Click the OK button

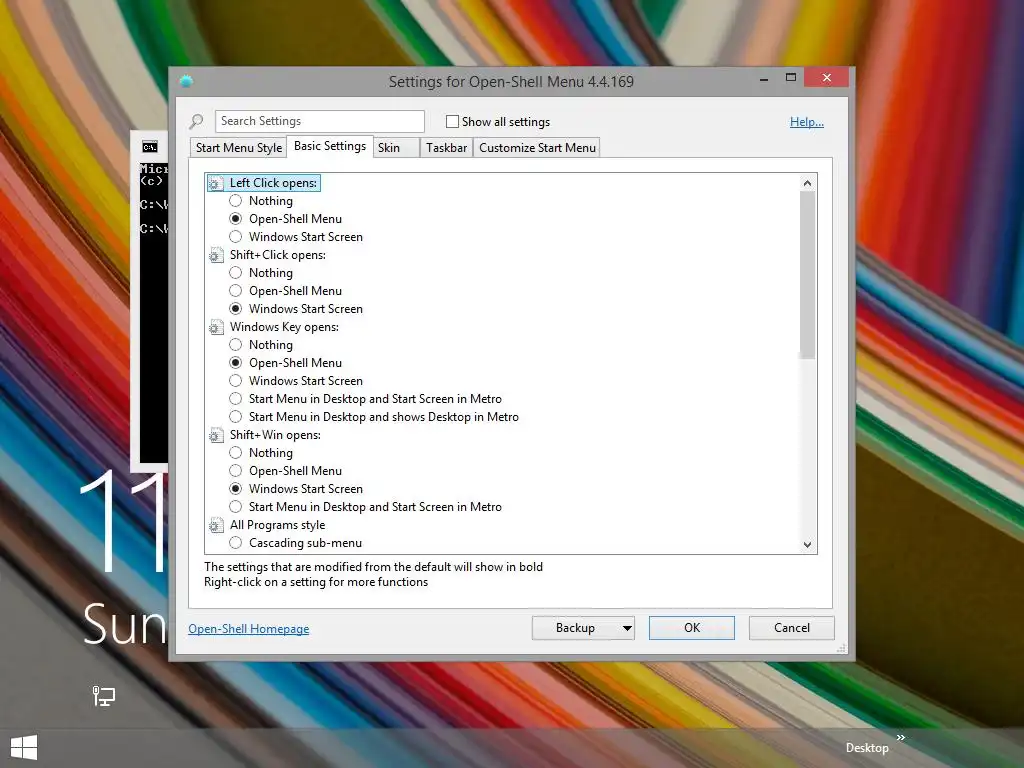(x=692, y=628)
